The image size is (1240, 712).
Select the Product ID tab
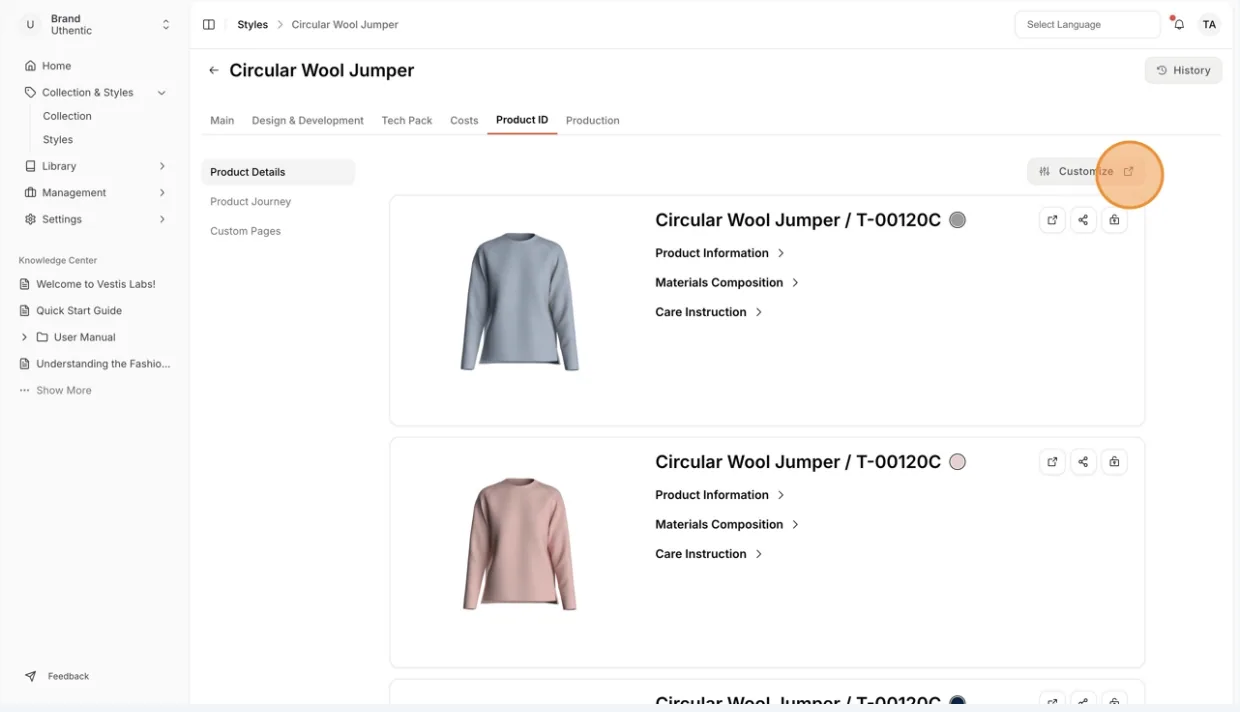pos(522,120)
